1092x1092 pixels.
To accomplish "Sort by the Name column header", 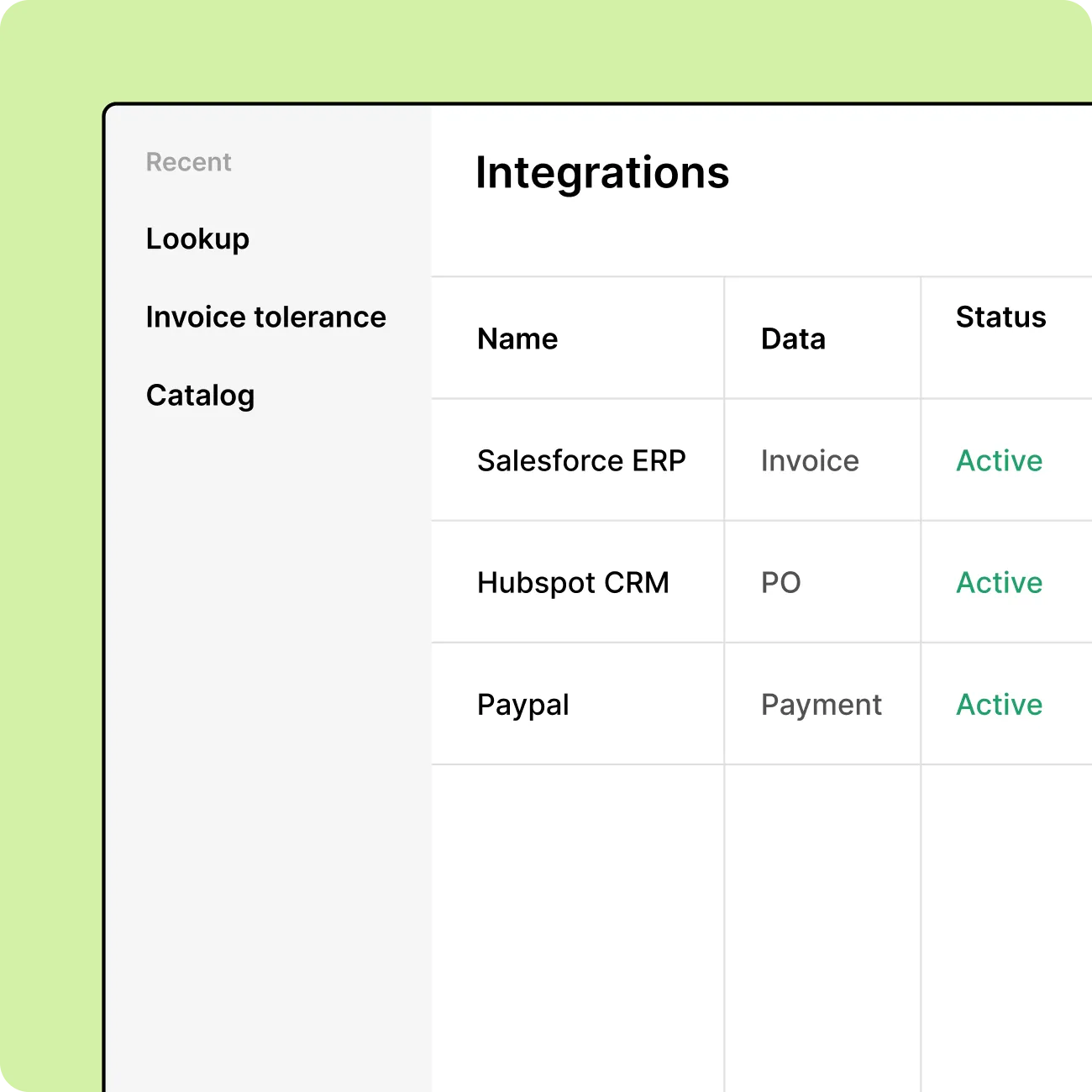I will [517, 339].
